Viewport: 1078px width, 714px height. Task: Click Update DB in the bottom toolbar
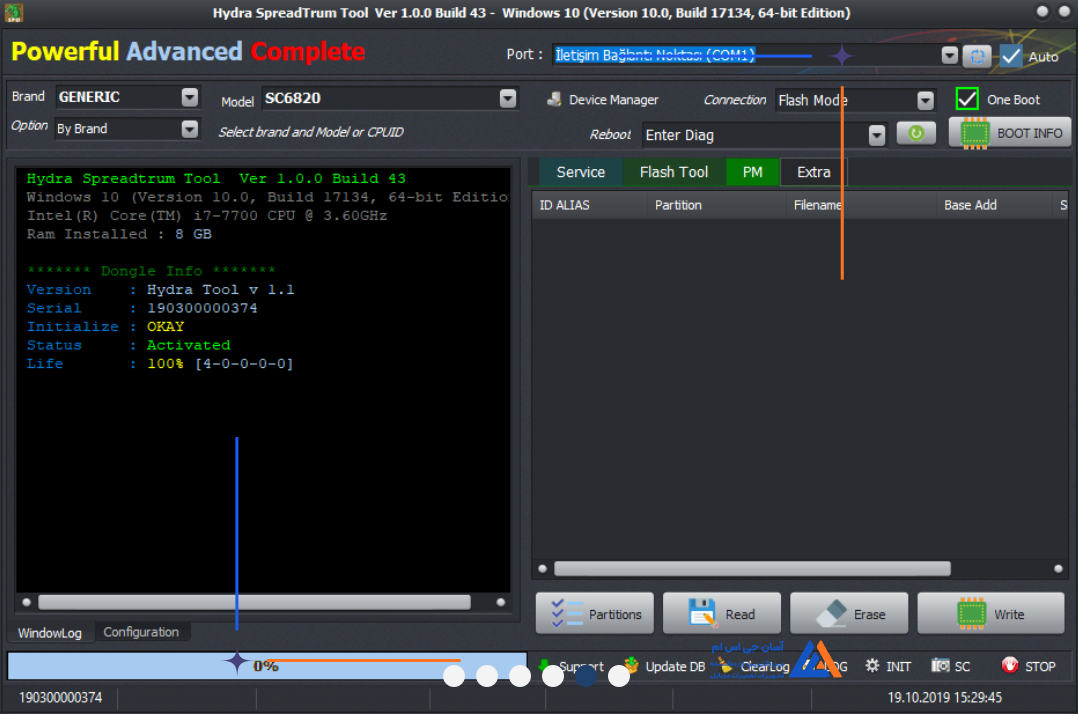tap(664, 666)
